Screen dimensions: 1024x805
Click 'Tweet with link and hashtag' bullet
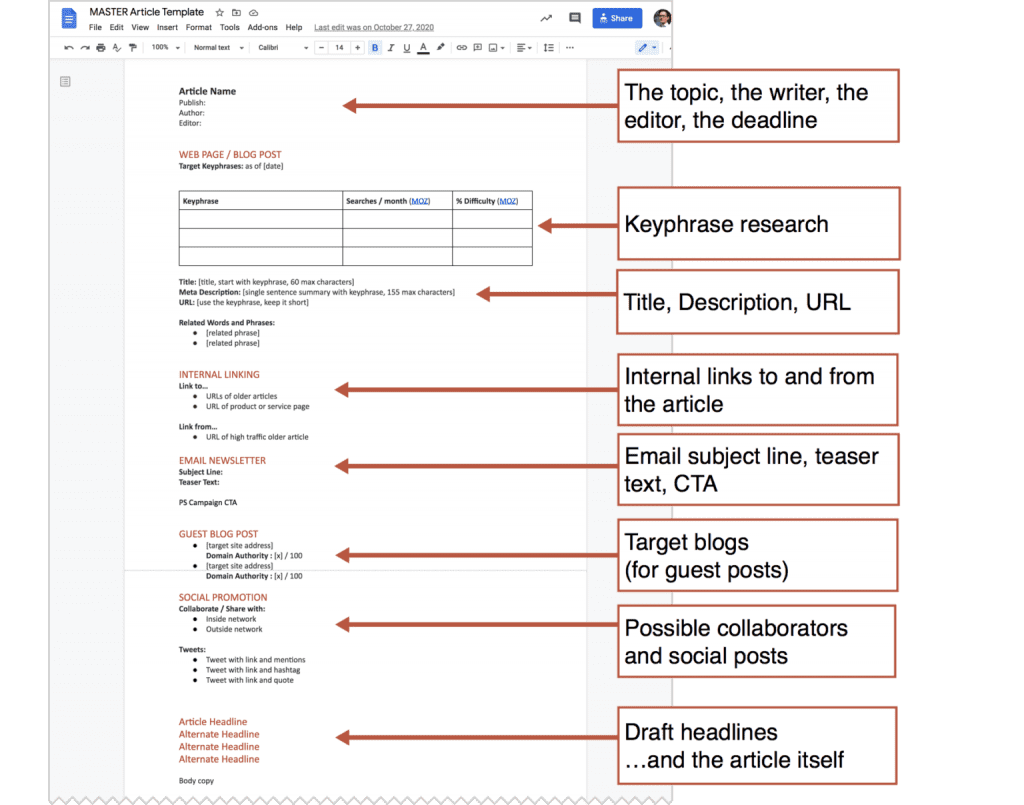pyautogui.click(x=253, y=671)
